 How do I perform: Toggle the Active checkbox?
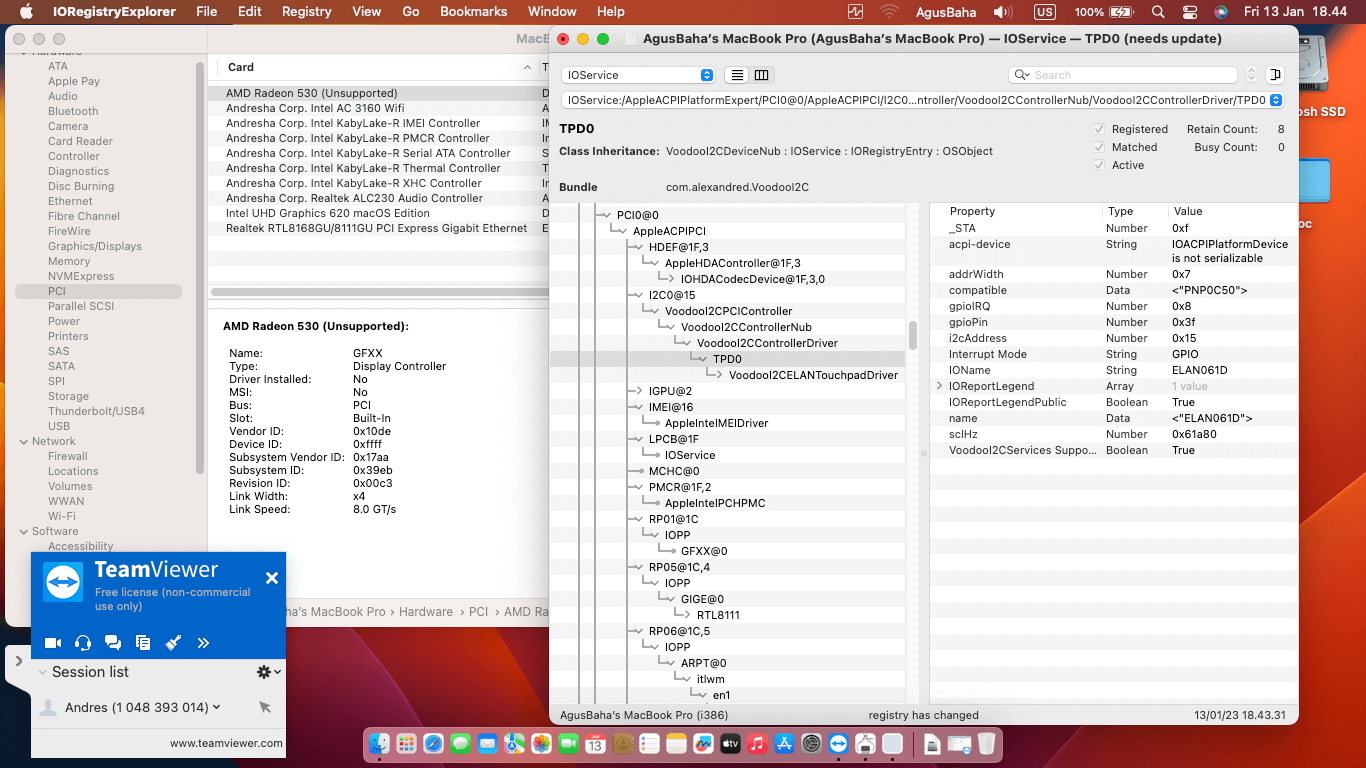point(1099,165)
